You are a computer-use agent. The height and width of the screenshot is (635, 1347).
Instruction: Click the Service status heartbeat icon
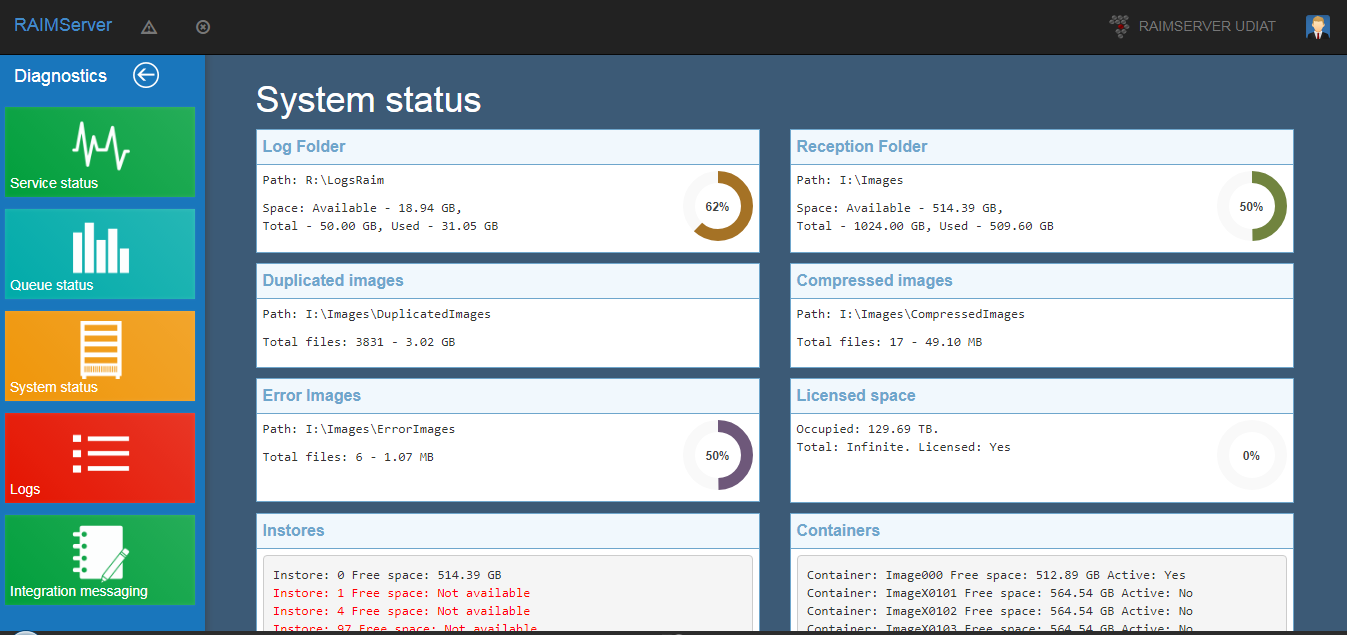point(100,146)
